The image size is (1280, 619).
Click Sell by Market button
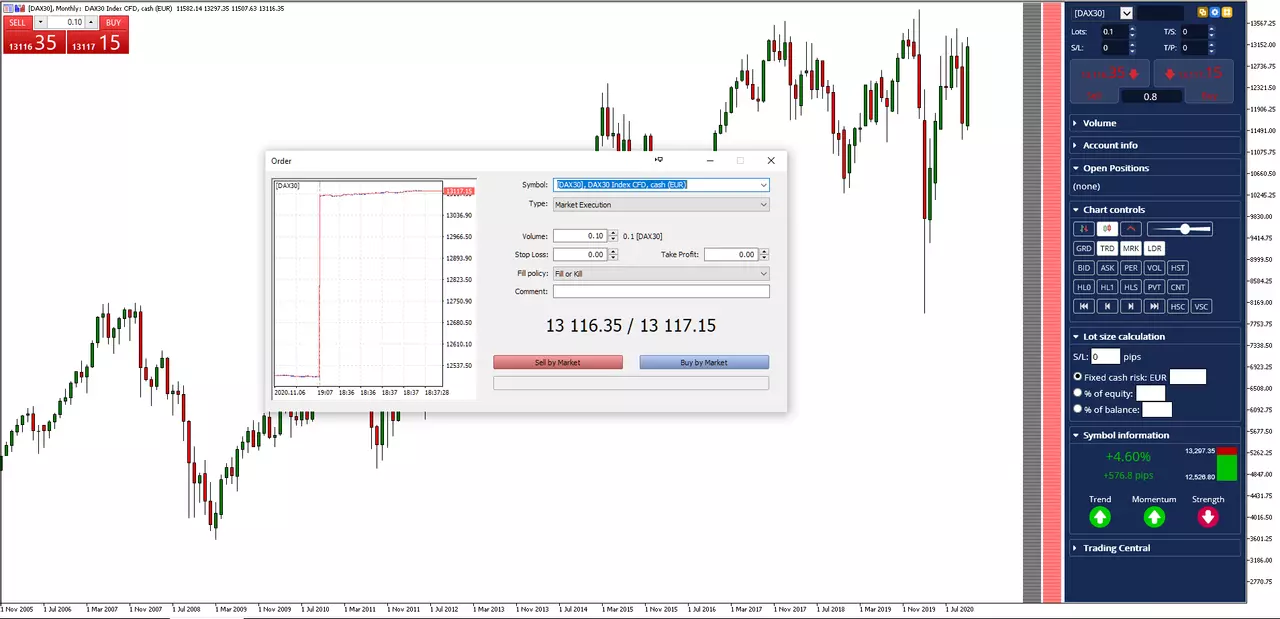pos(558,362)
